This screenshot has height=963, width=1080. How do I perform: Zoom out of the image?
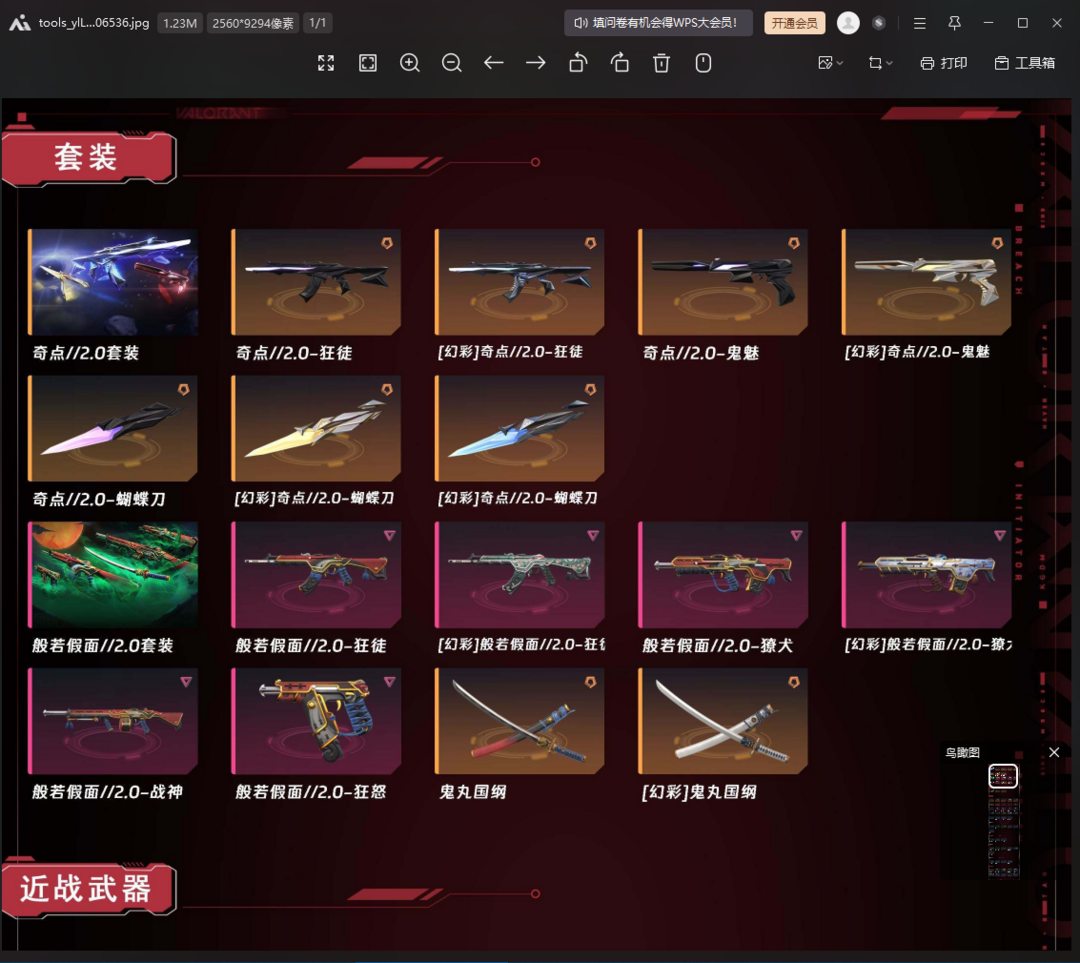point(452,63)
